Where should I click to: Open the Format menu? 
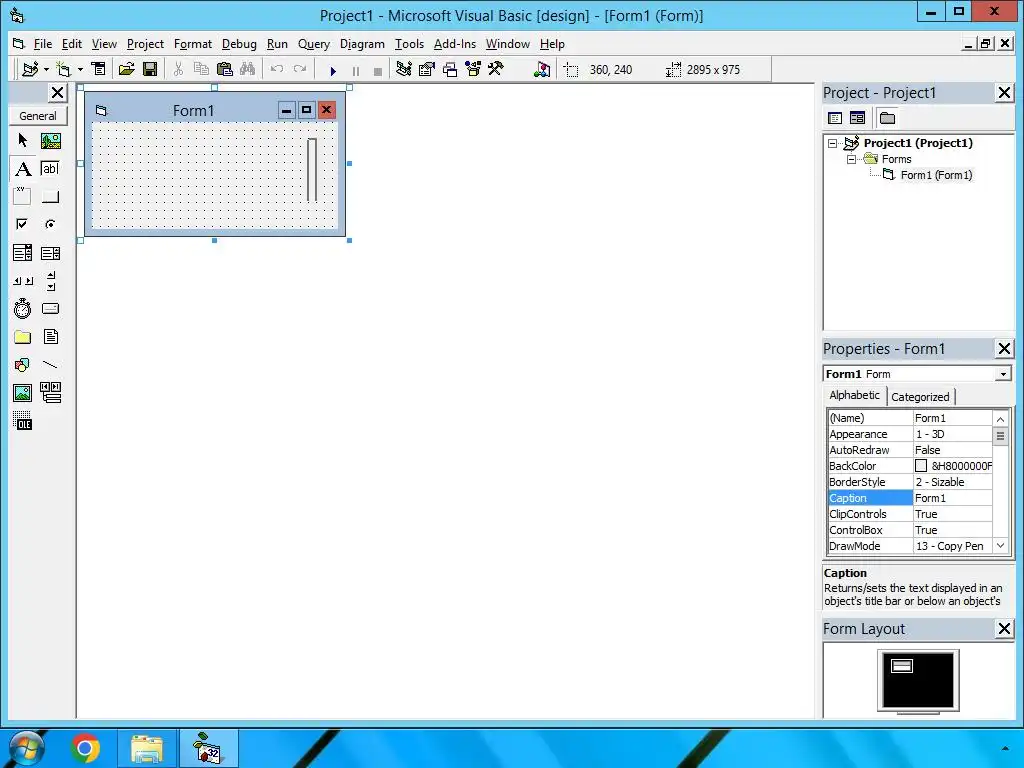pos(193,44)
